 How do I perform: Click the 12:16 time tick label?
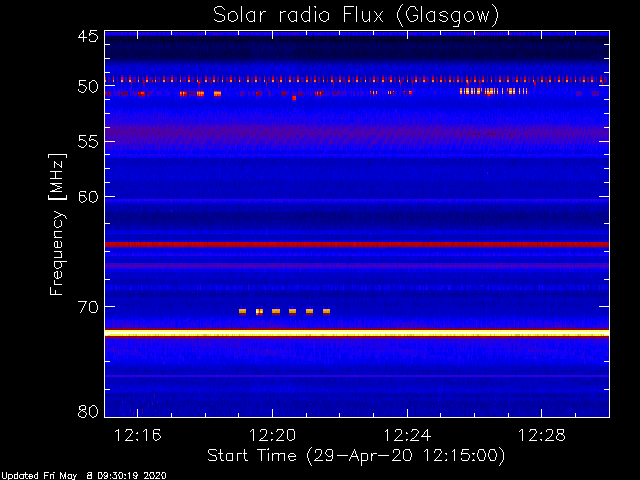[x=138, y=435]
